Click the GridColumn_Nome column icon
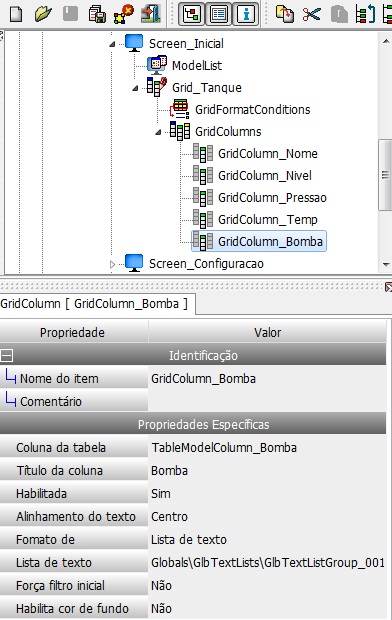Image resolution: width=392 pixels, height=620 pixels. pyautogui.click(x=203, y=153)
